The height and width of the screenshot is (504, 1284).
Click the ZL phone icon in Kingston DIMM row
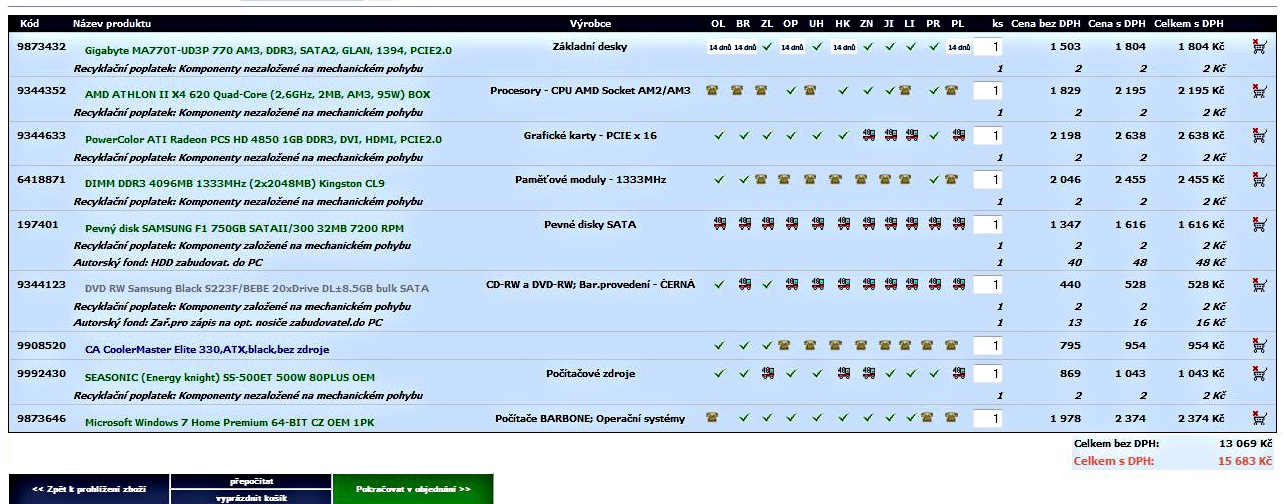pos(761,180)
